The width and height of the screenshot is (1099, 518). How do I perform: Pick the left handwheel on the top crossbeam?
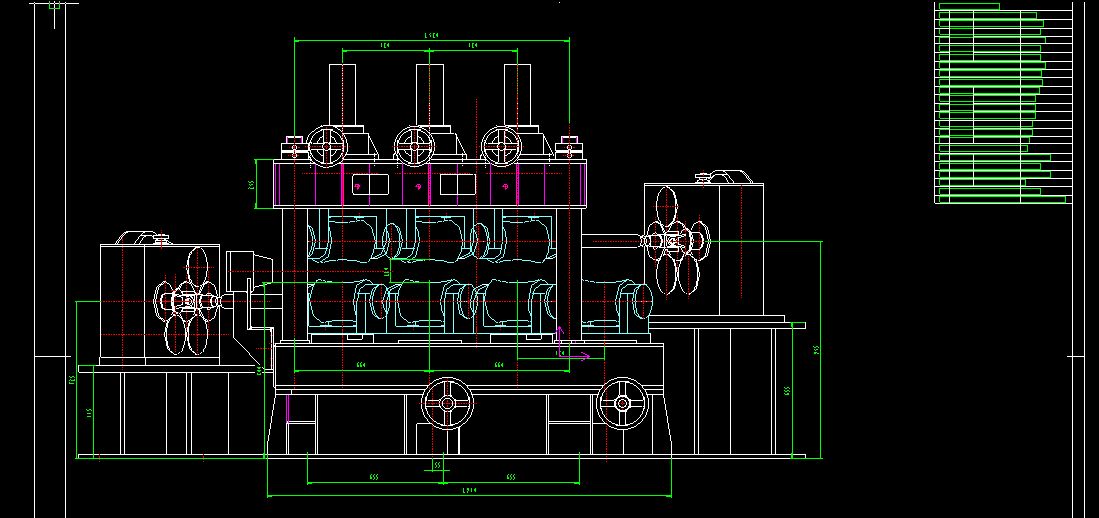pos(327,146)
